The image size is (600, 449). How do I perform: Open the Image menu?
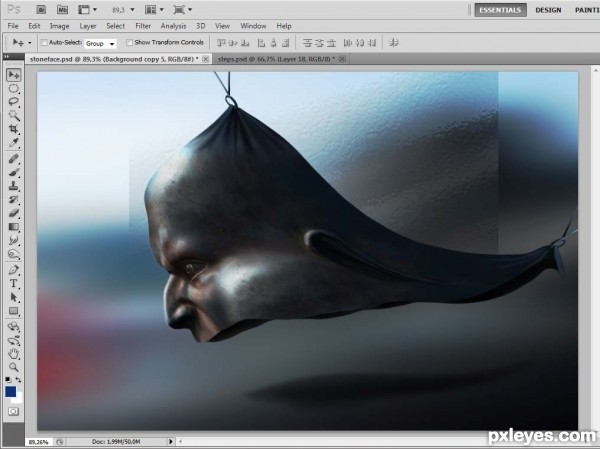click(x=59, y=26)
